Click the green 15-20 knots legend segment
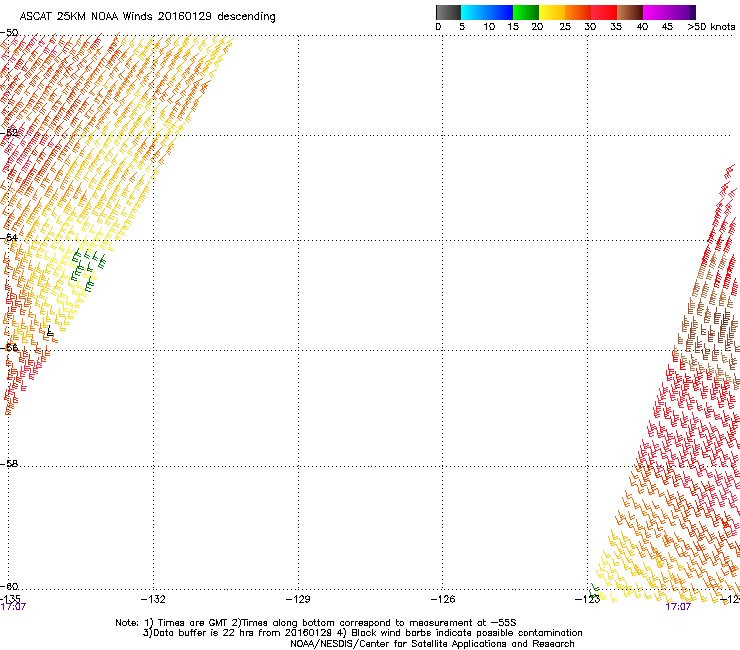 tap(526, 12)
